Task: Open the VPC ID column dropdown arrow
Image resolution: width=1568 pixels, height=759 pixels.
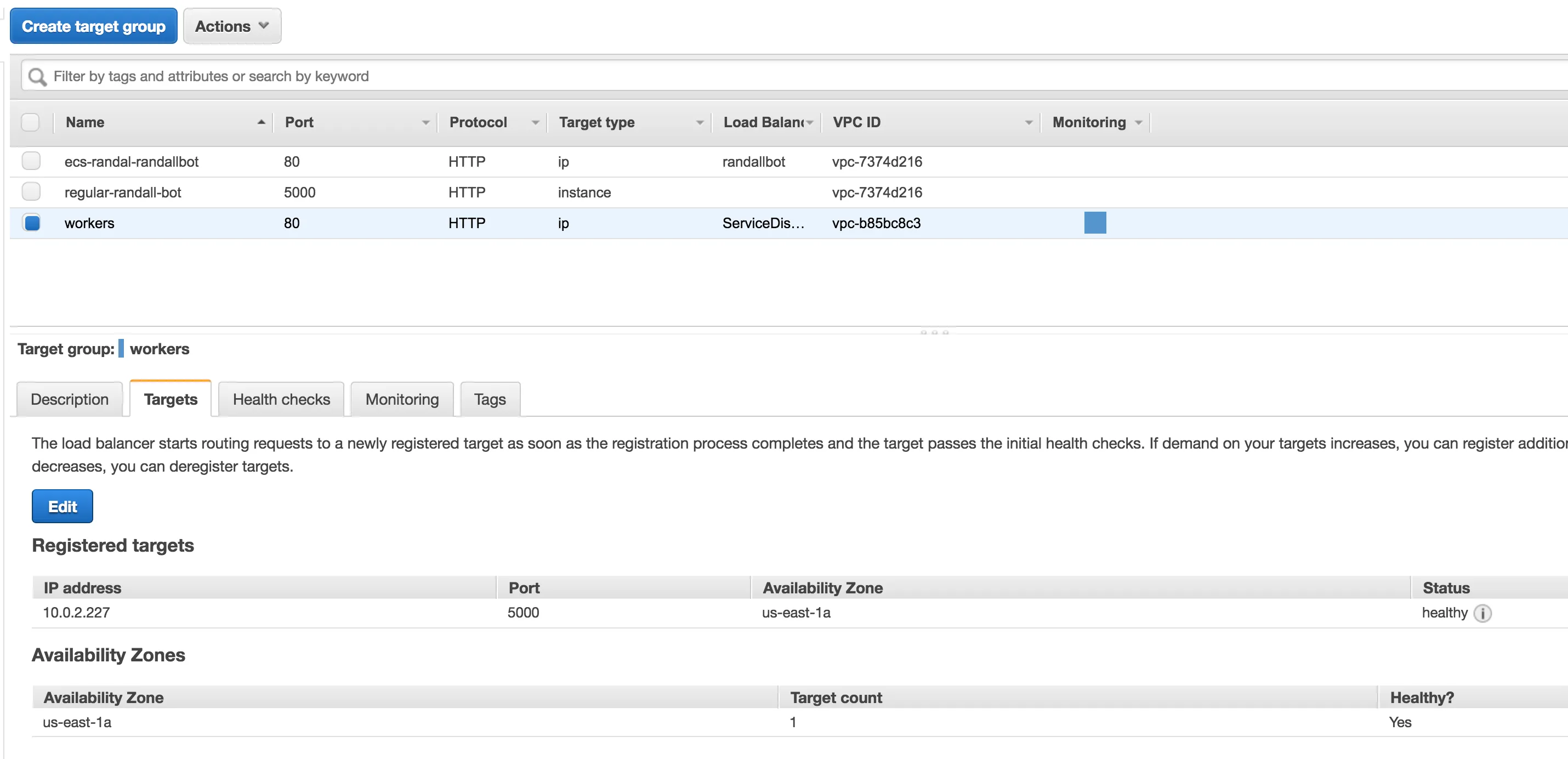Action: pyautogui.click(x=1028, y=123)
